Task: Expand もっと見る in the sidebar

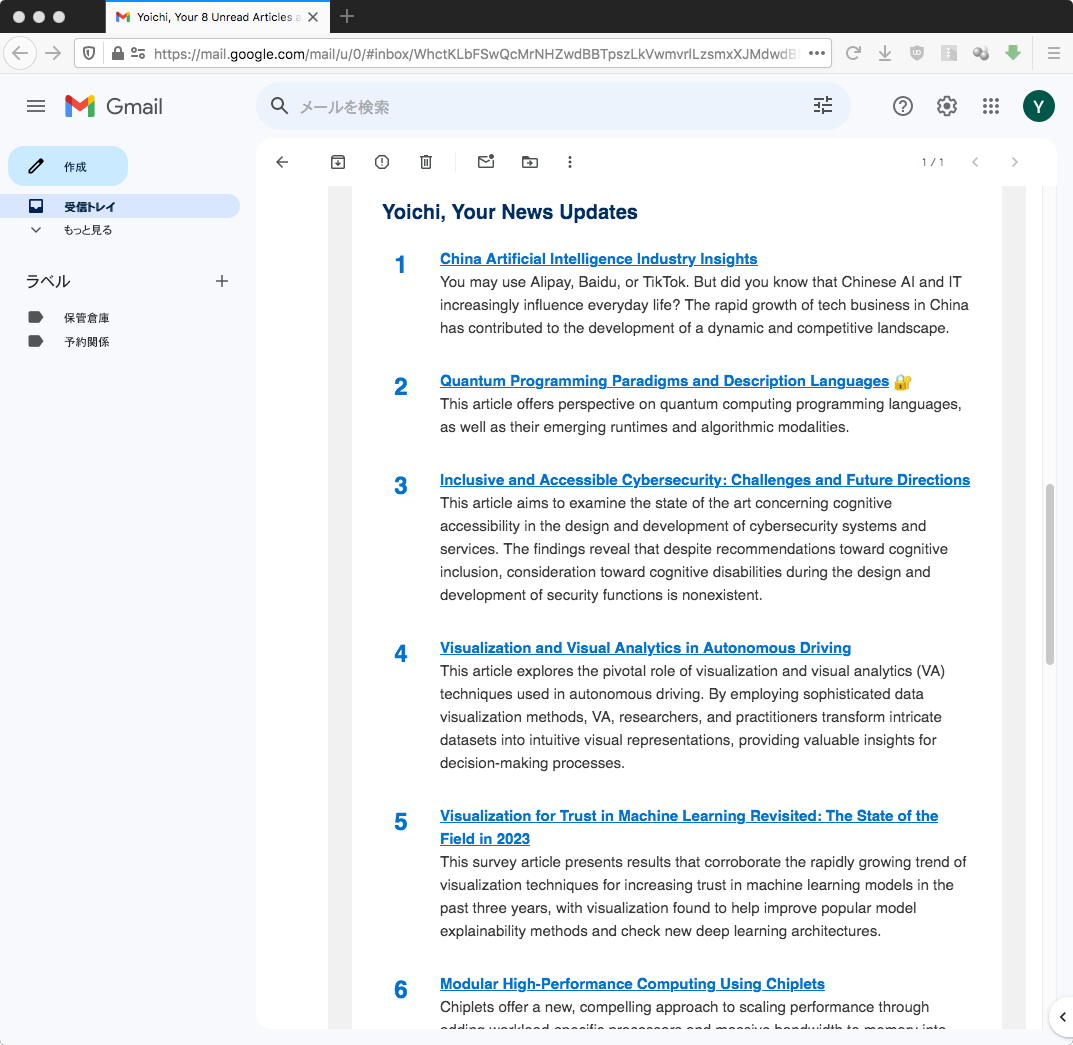Action: coord(87,230)
